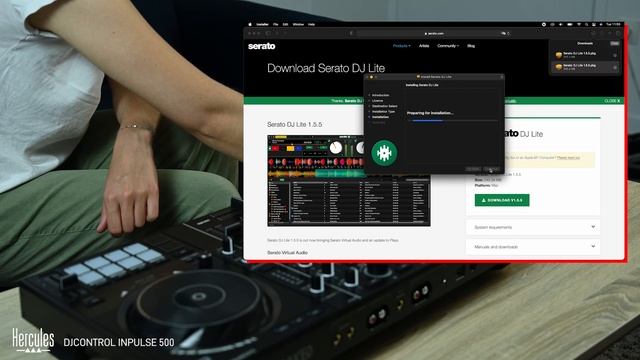This screenshot has height=360, width=640.
Task: Click the installer title bar lock icon
Action: pos(502,77)
